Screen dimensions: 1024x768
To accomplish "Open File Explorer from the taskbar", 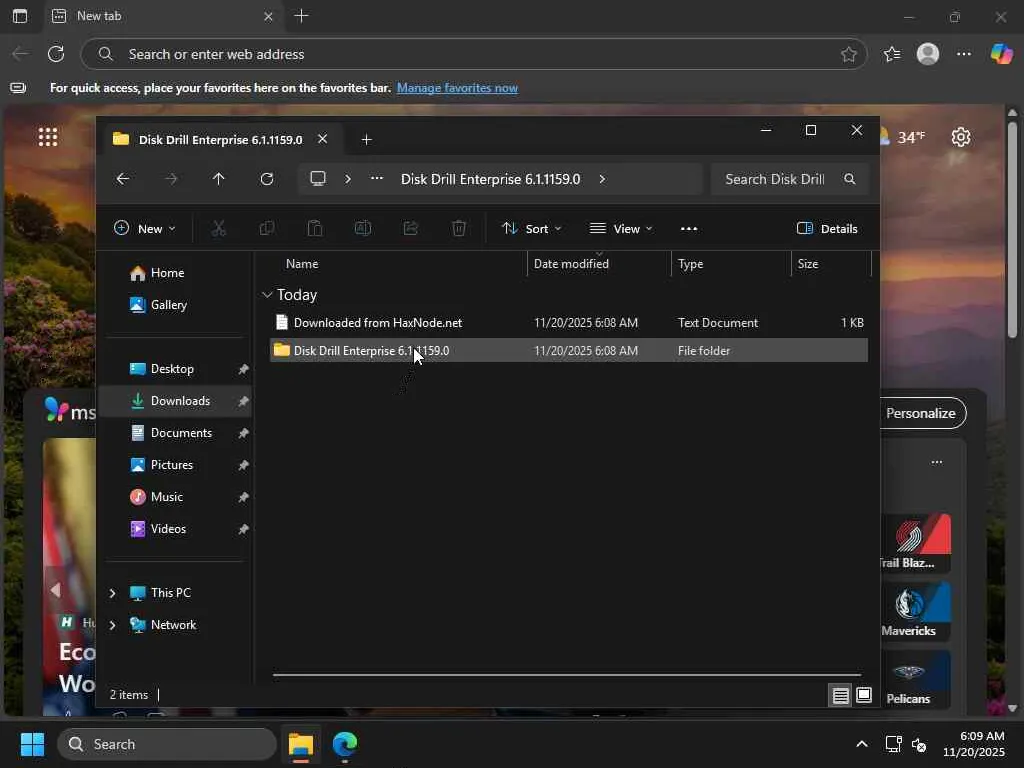I will [x=301, y=744].
